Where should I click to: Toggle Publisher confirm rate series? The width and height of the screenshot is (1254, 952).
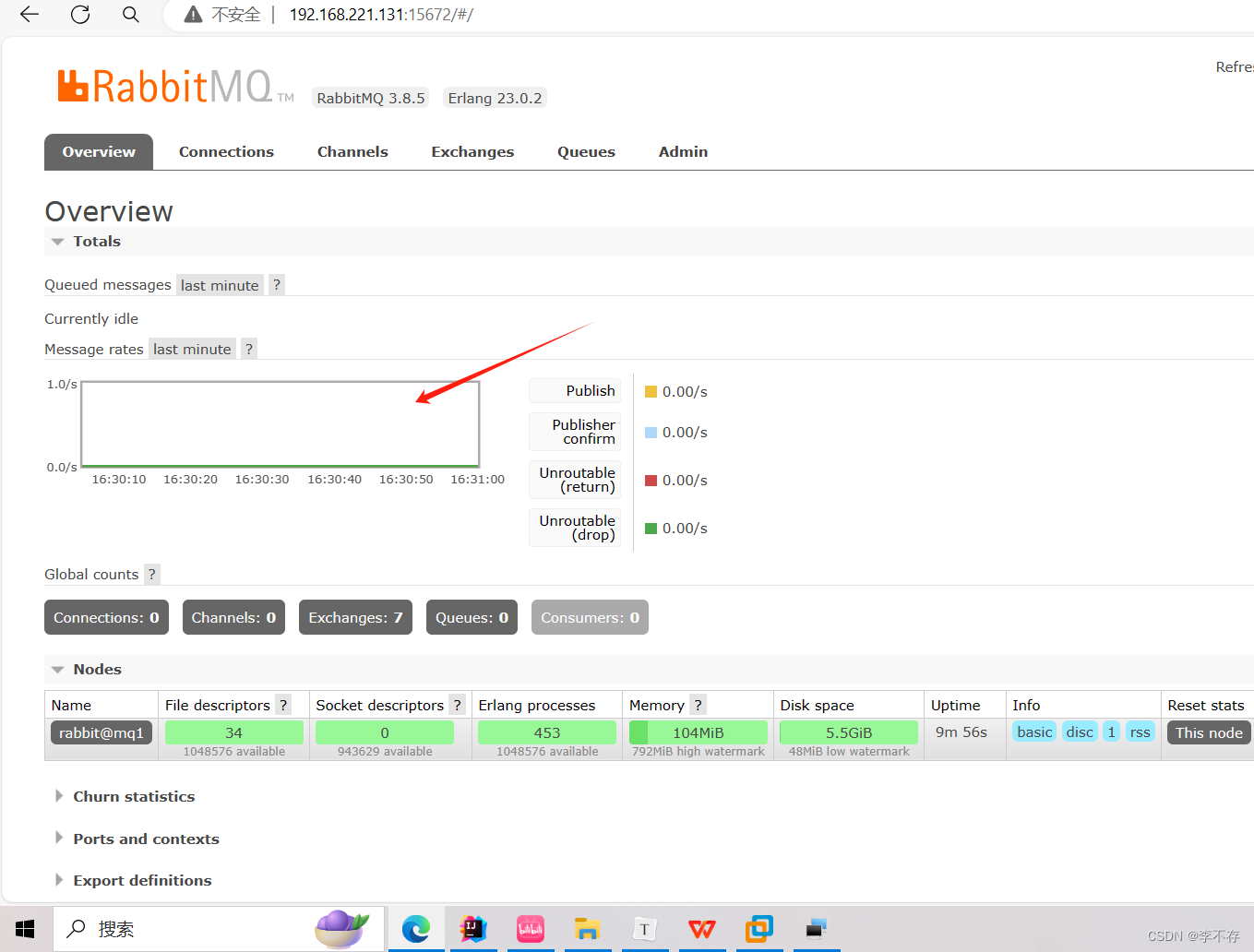pyautogui.click(x=575, y=432)
